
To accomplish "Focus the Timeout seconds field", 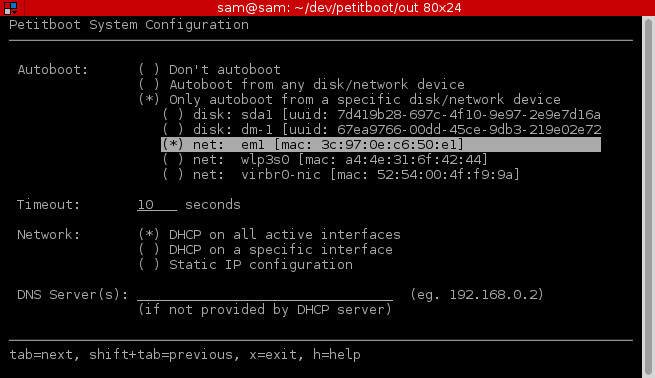I will click(x=157, y=205).
